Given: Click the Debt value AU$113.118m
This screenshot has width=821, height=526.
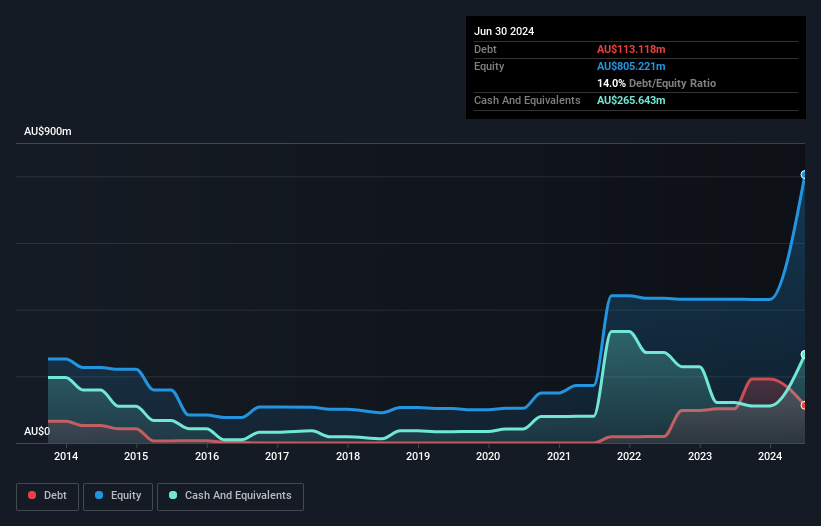Looking at the screenshot, I should [x=631, y=49].
